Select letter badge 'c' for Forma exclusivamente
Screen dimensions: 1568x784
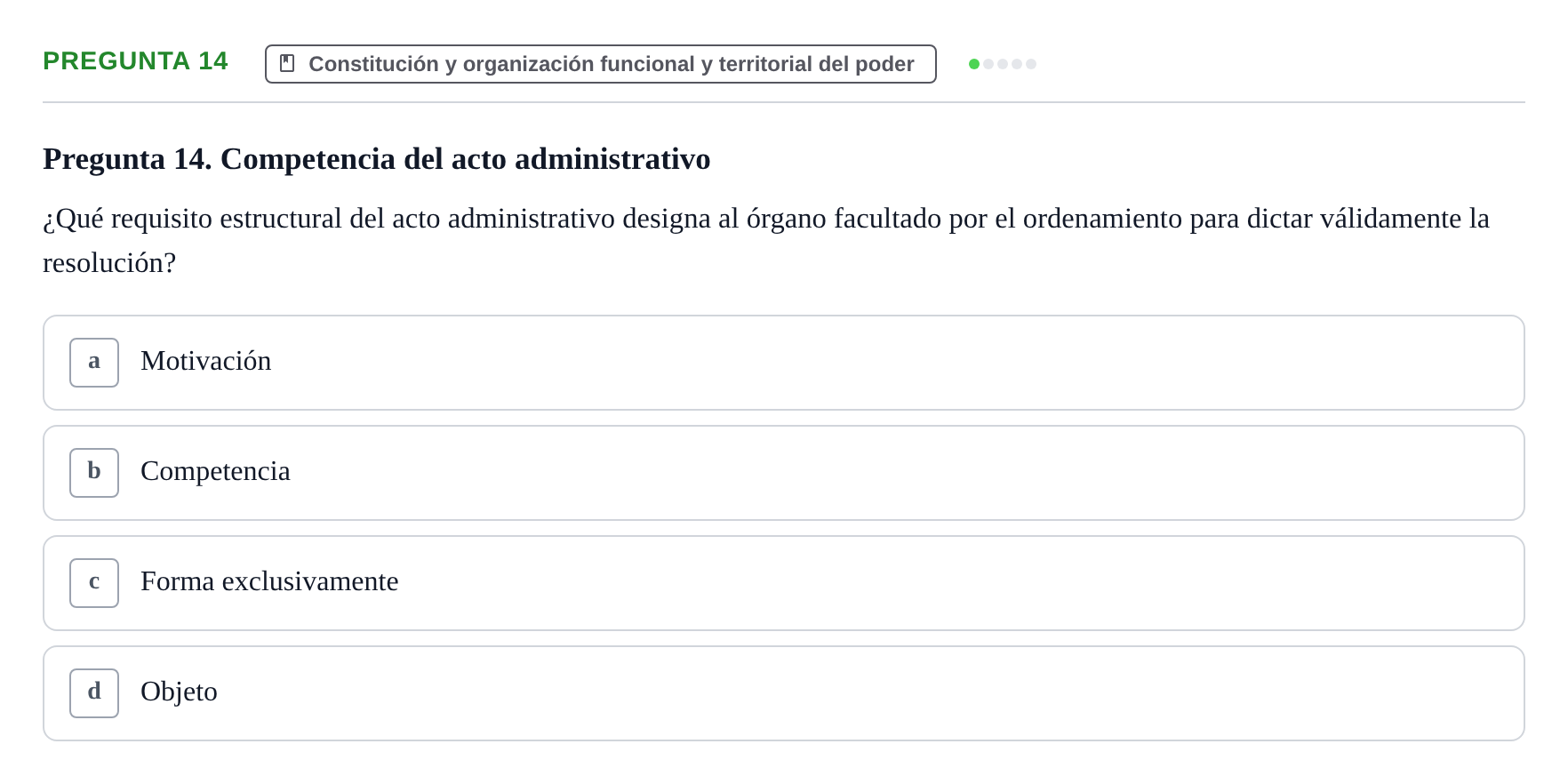(94, 583)
